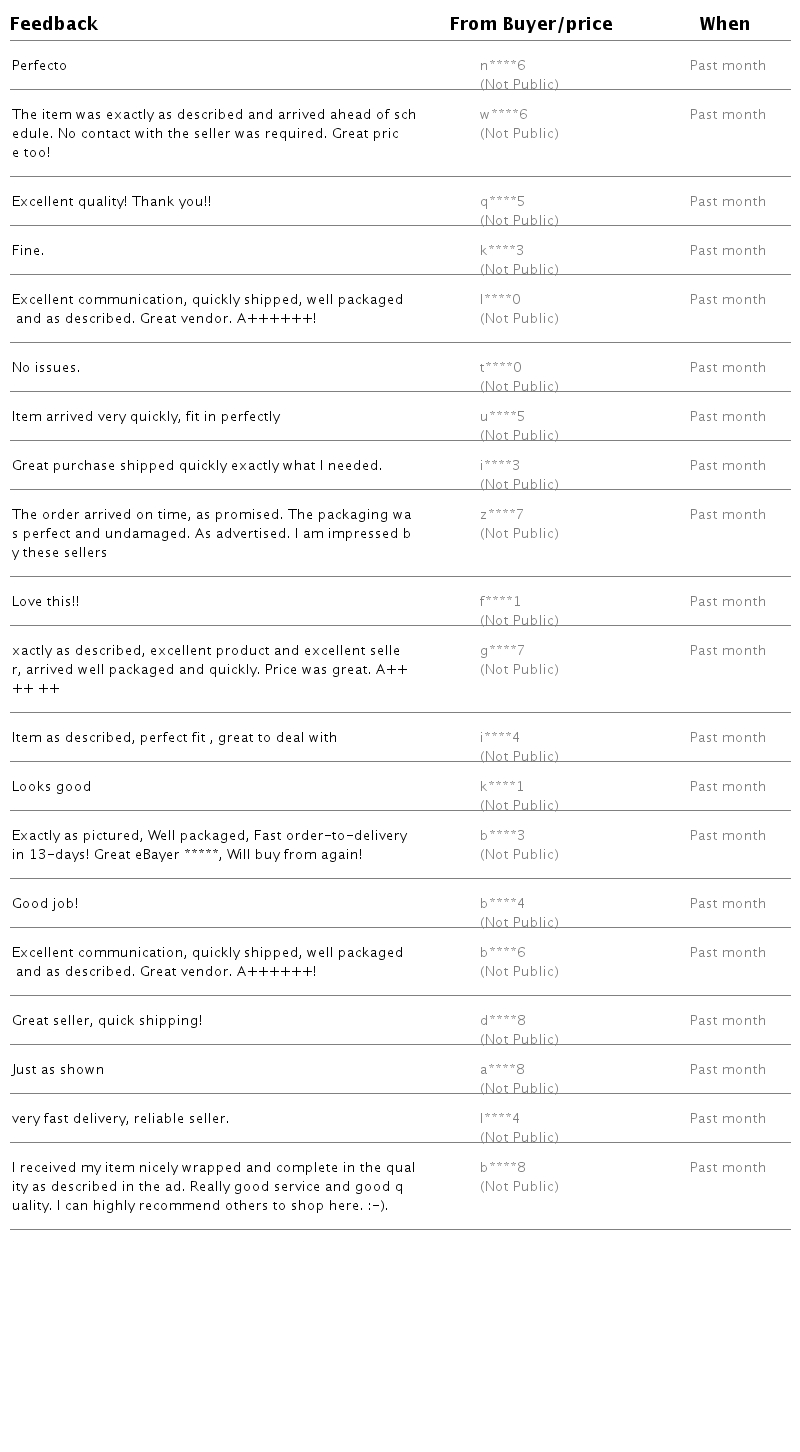Open buyer u****5 profile
Image resolution: width=800 pixels, height=1452 pixels.
[x=502, y=417]
